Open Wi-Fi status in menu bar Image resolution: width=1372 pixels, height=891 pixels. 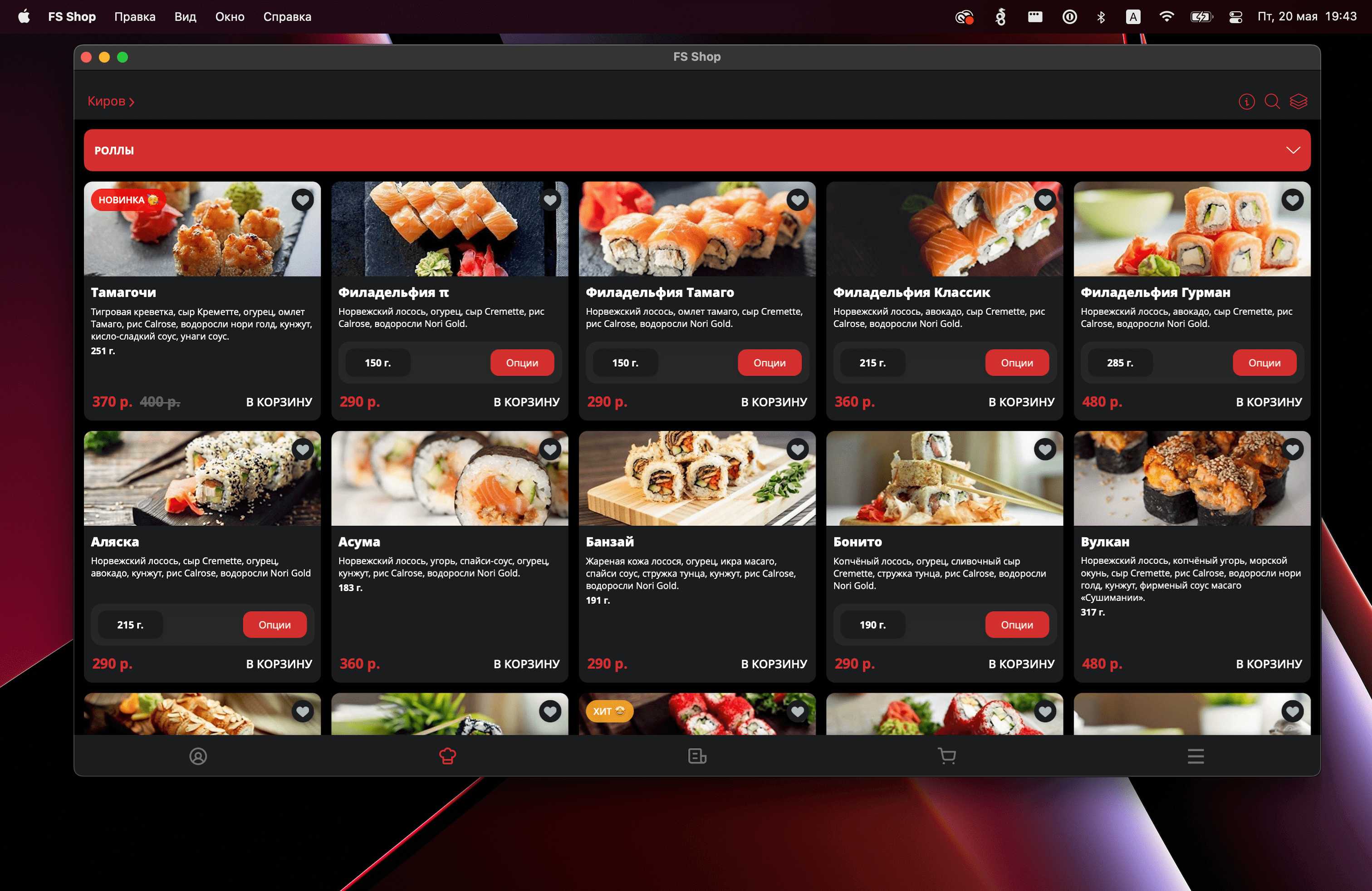click(x=1166, y=17)
